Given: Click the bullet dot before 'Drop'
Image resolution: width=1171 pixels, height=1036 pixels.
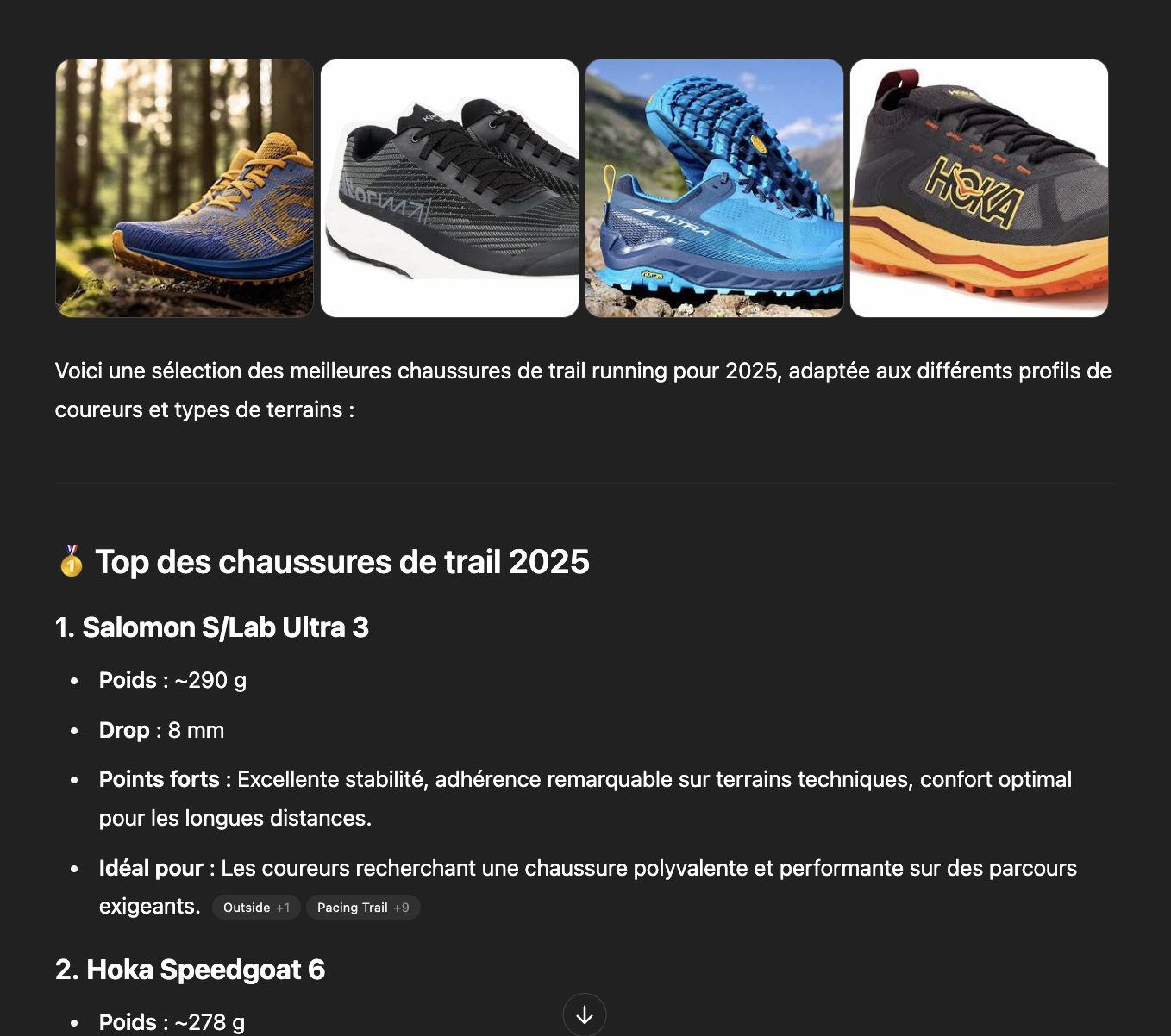Looking at the screenshot, I should click(74, 731).
